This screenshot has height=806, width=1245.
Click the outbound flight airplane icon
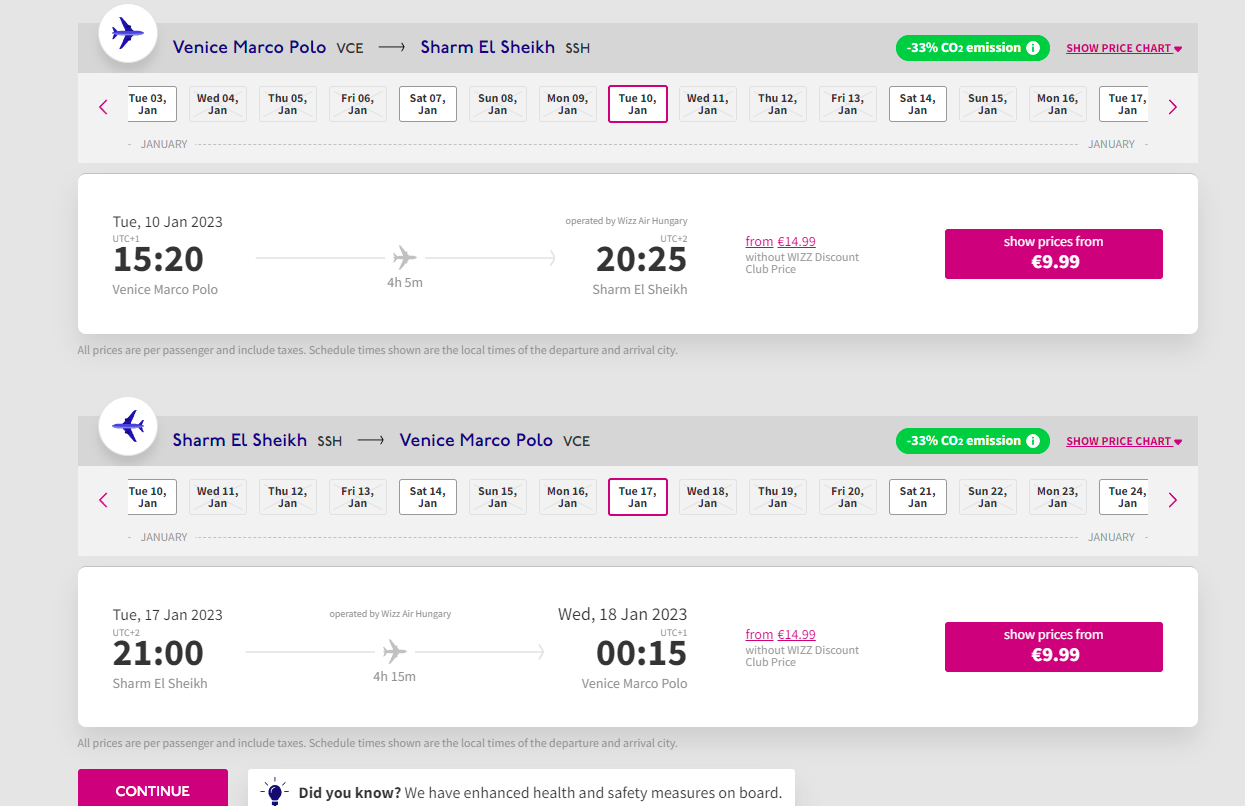pos(128,34)
